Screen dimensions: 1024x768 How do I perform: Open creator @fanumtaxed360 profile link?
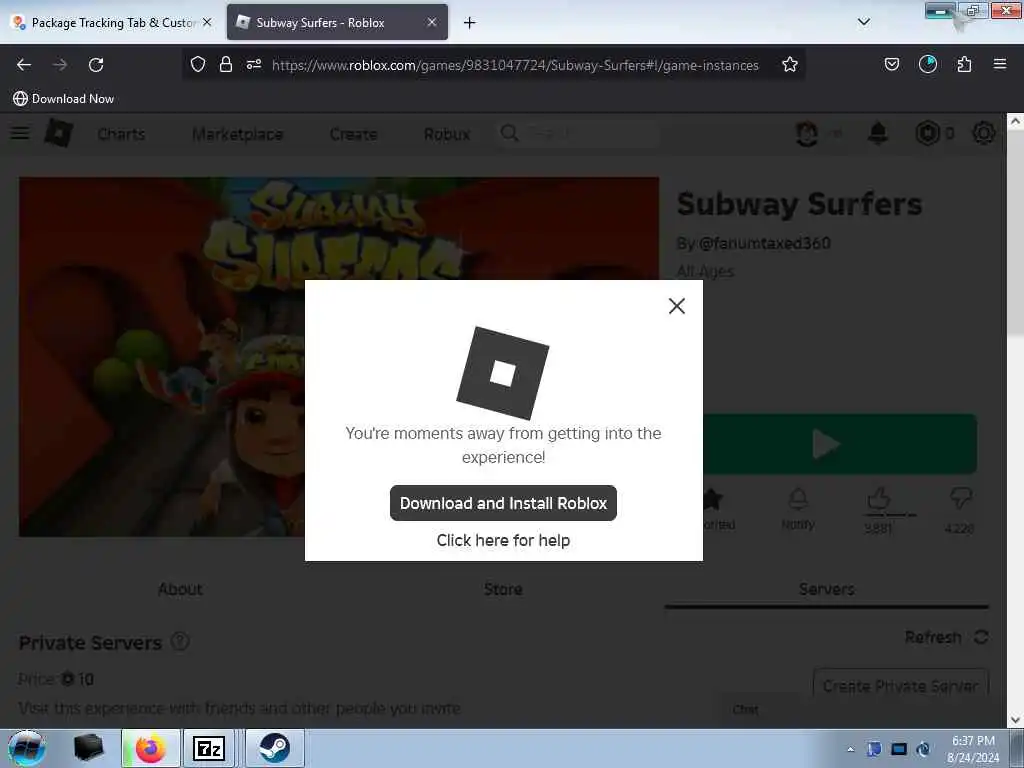[x=764, y=243]
